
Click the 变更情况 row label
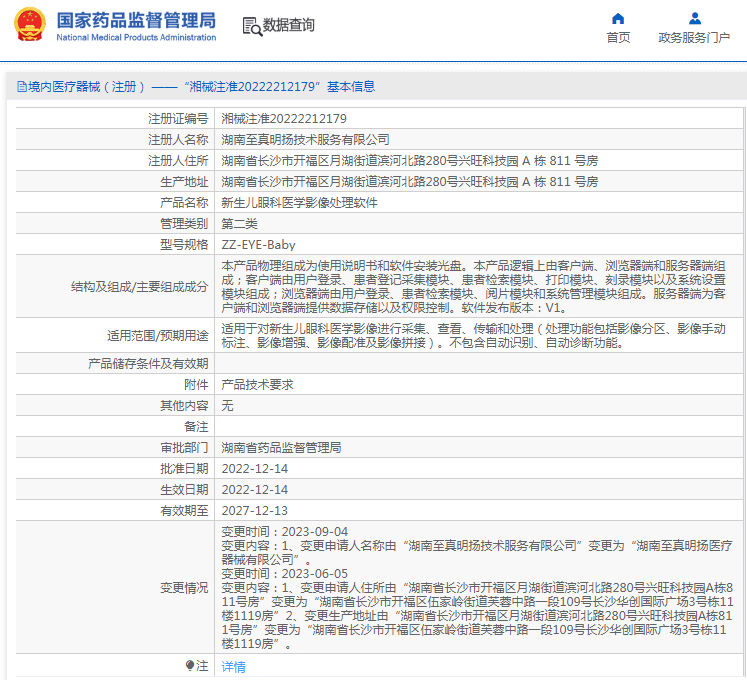point(184,588)
